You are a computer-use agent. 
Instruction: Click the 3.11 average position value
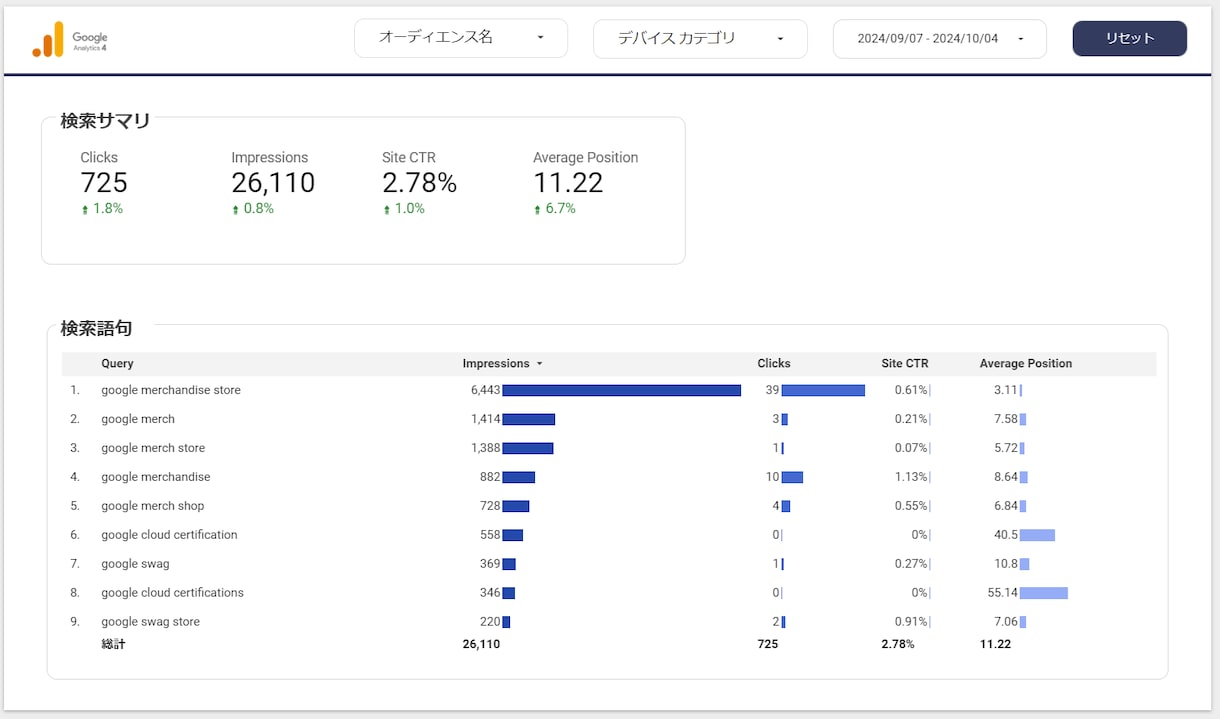(x=1005, y=390)
